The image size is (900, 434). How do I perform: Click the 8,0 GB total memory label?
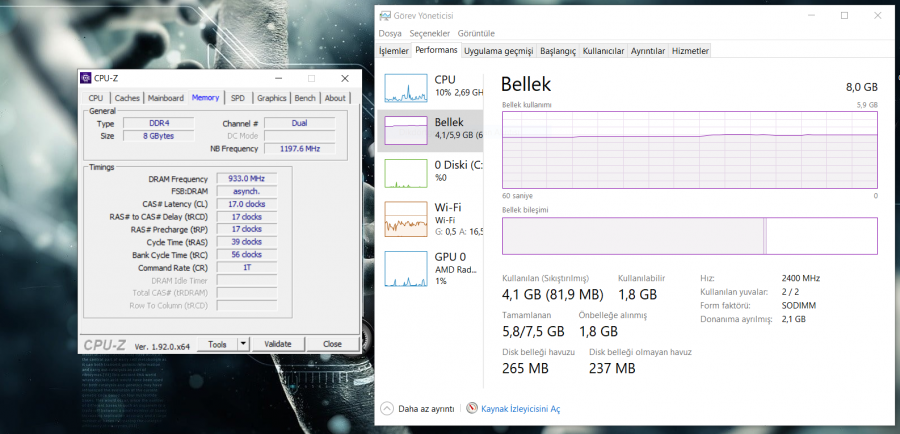point(862,87)
